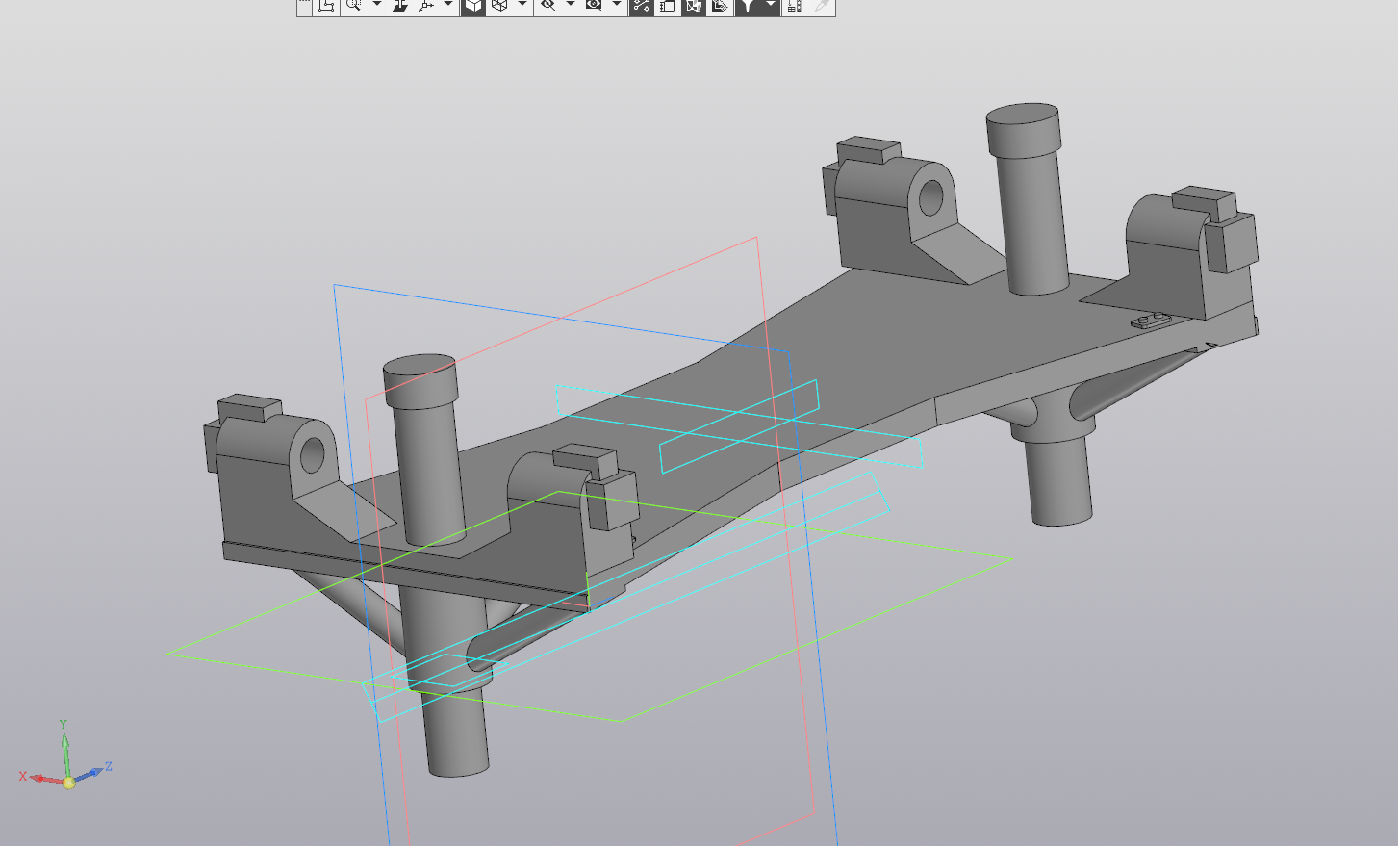Image resolution: width=1400 pixels, height=848 pixels.
Task: Open the dropdown beside wireframe cube icon
Action: (522, 6)
